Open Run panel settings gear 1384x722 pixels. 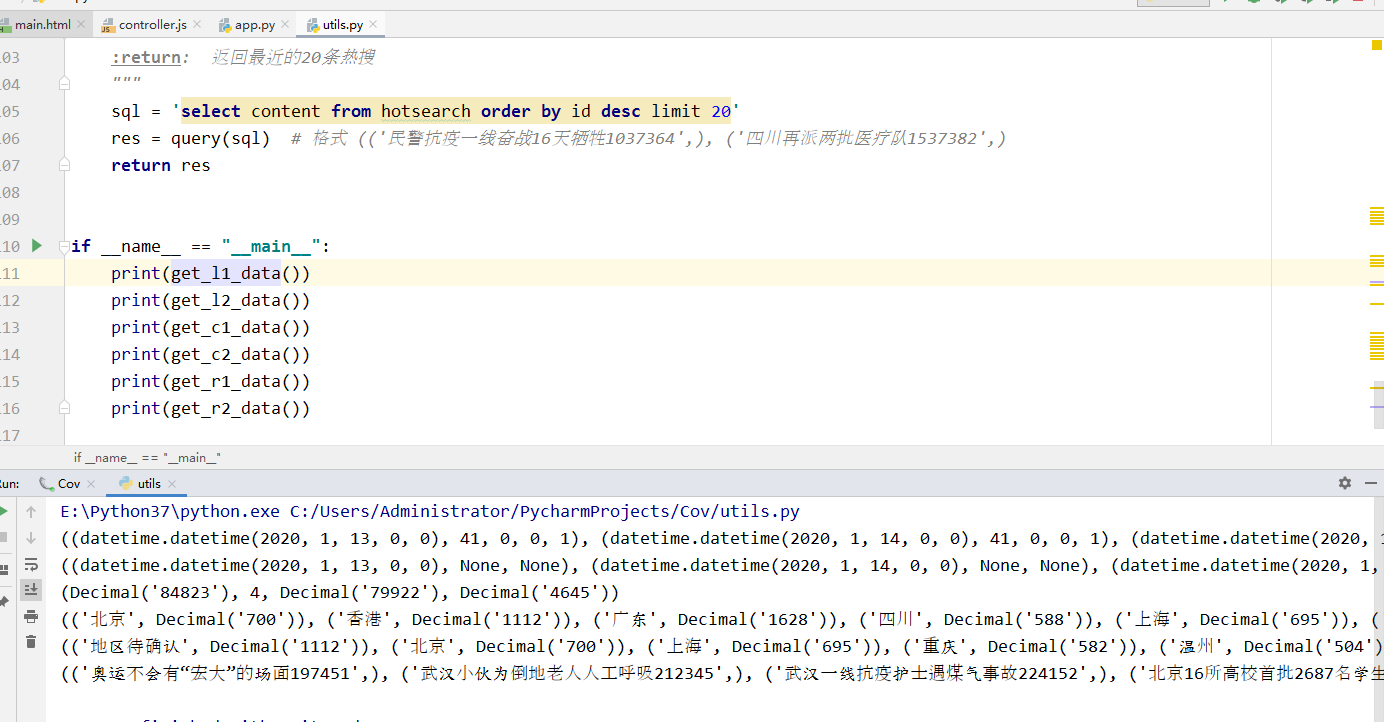1345,483
